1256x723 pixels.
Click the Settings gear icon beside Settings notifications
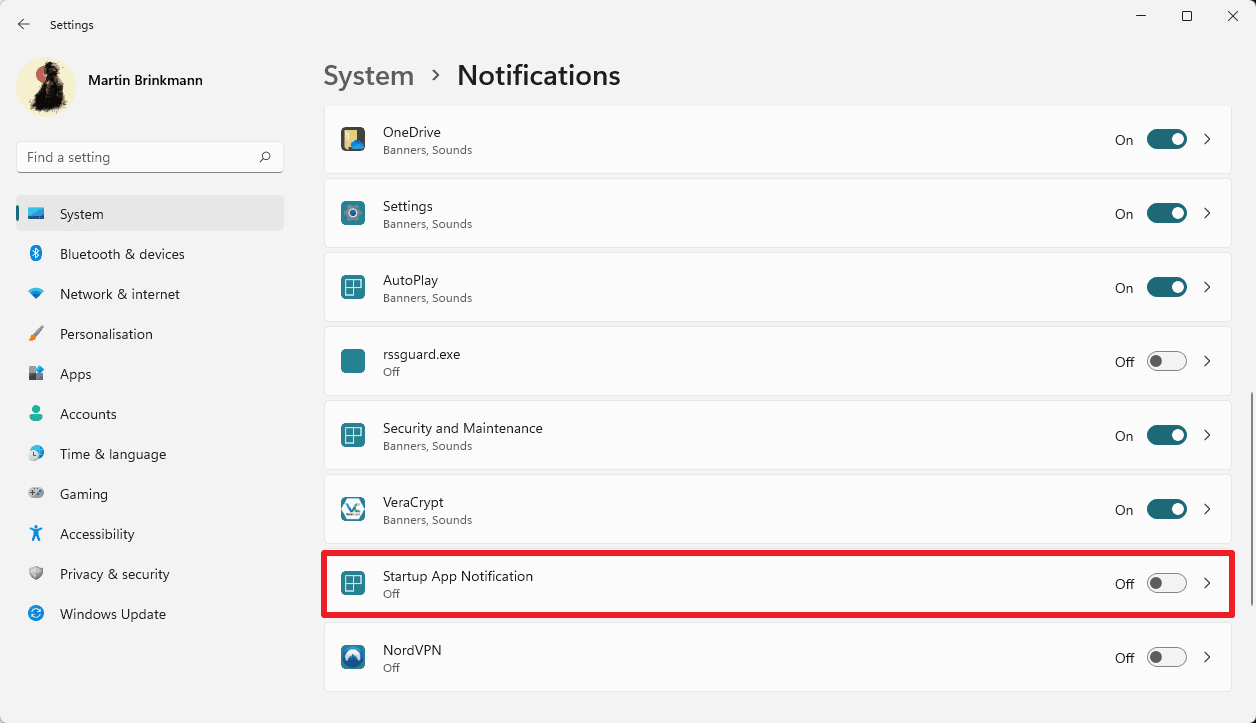point(353,213)
